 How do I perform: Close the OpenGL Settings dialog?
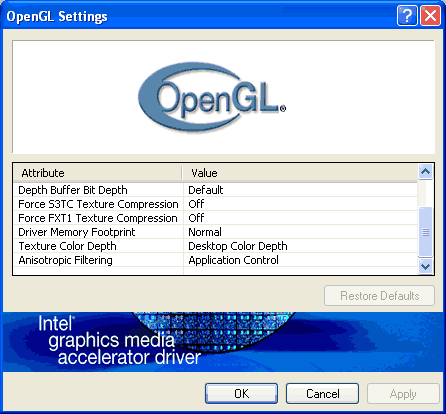(430, 15)
